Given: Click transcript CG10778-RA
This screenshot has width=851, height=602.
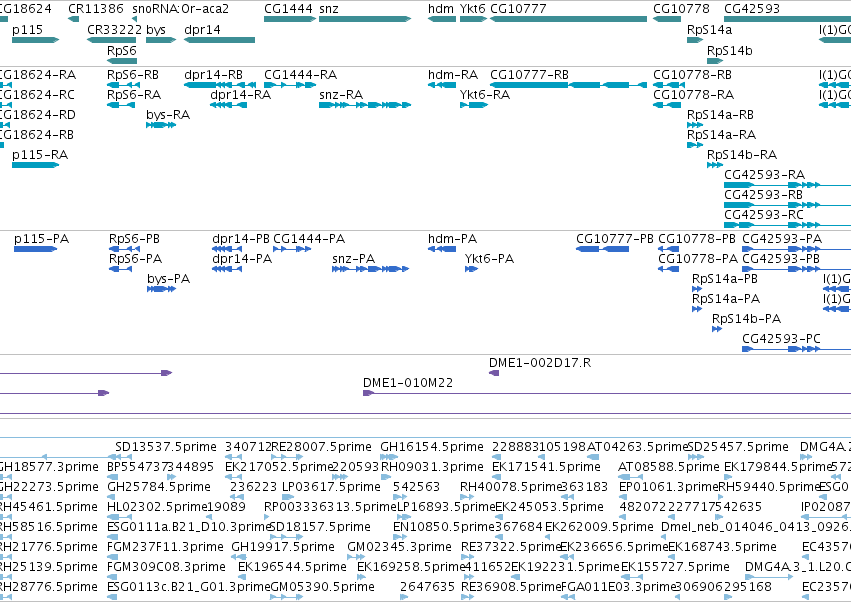Looking at the screenshot, I should [x=666, y=105].
